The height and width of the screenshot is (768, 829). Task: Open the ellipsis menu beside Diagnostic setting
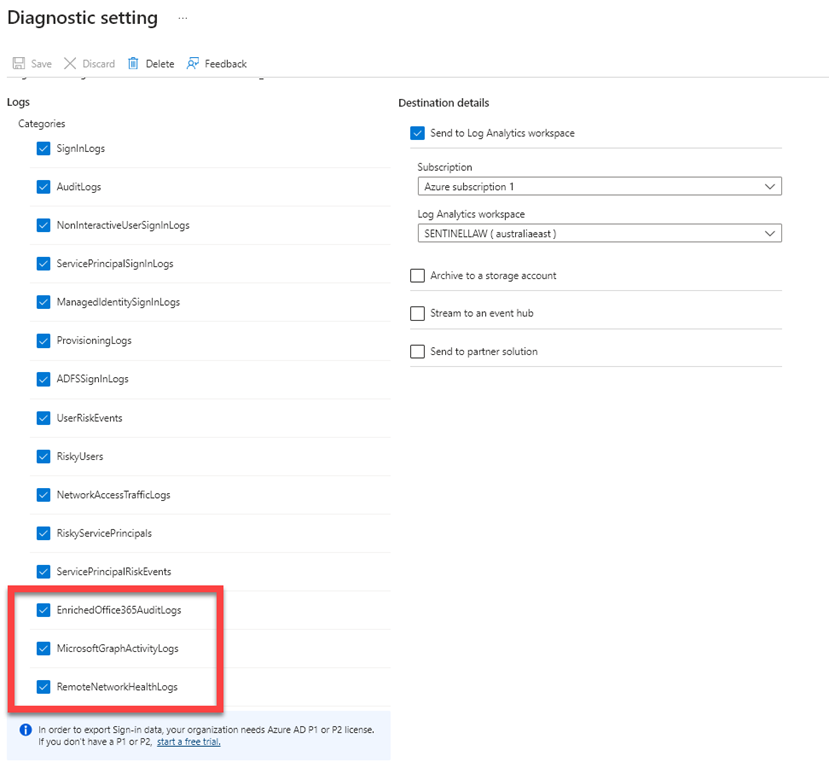[x=182, y=19]
